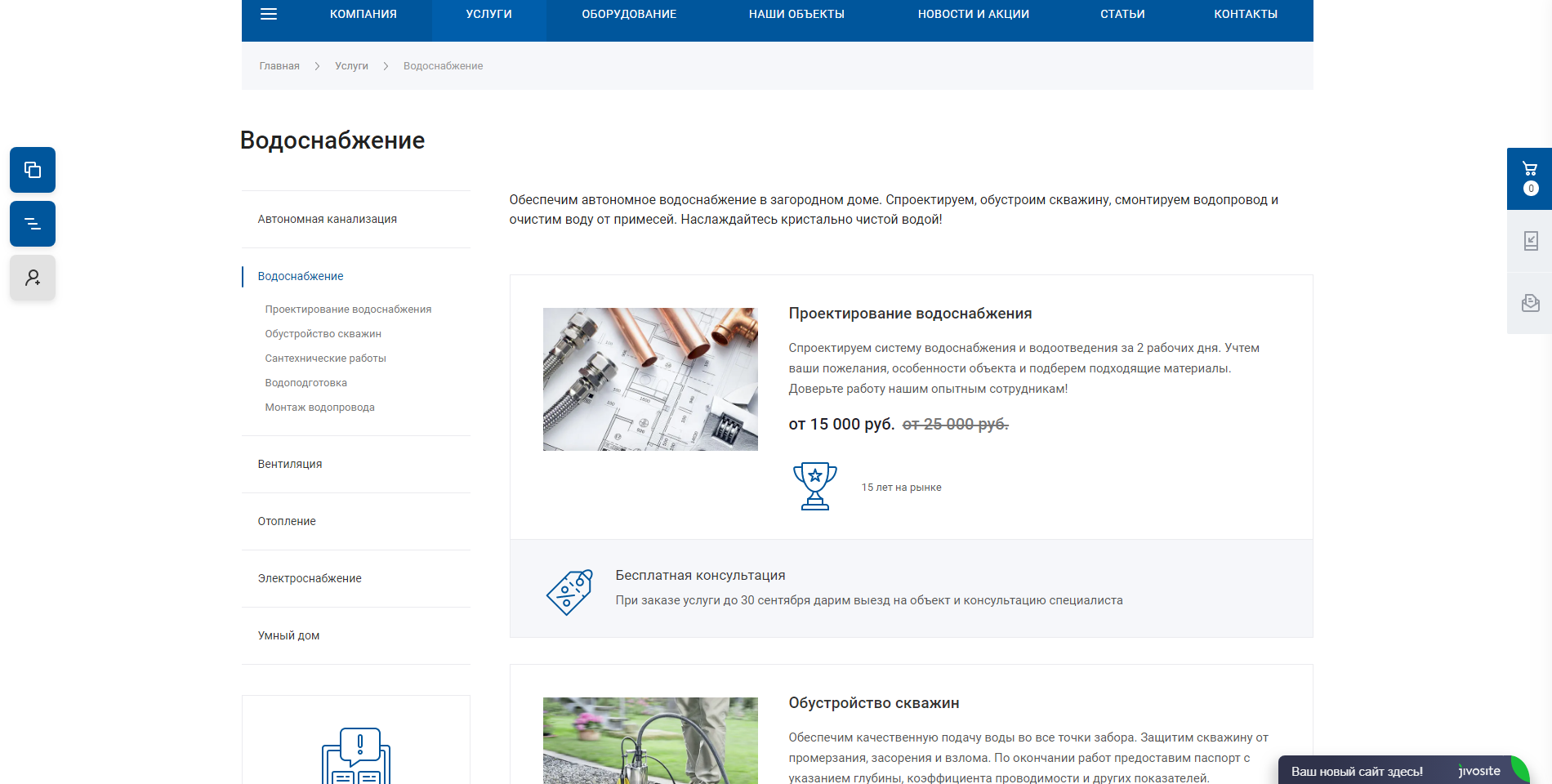Click the open envelope mail icon
This screenshot has height=784, width=1552.
(x=1531, y=303)
